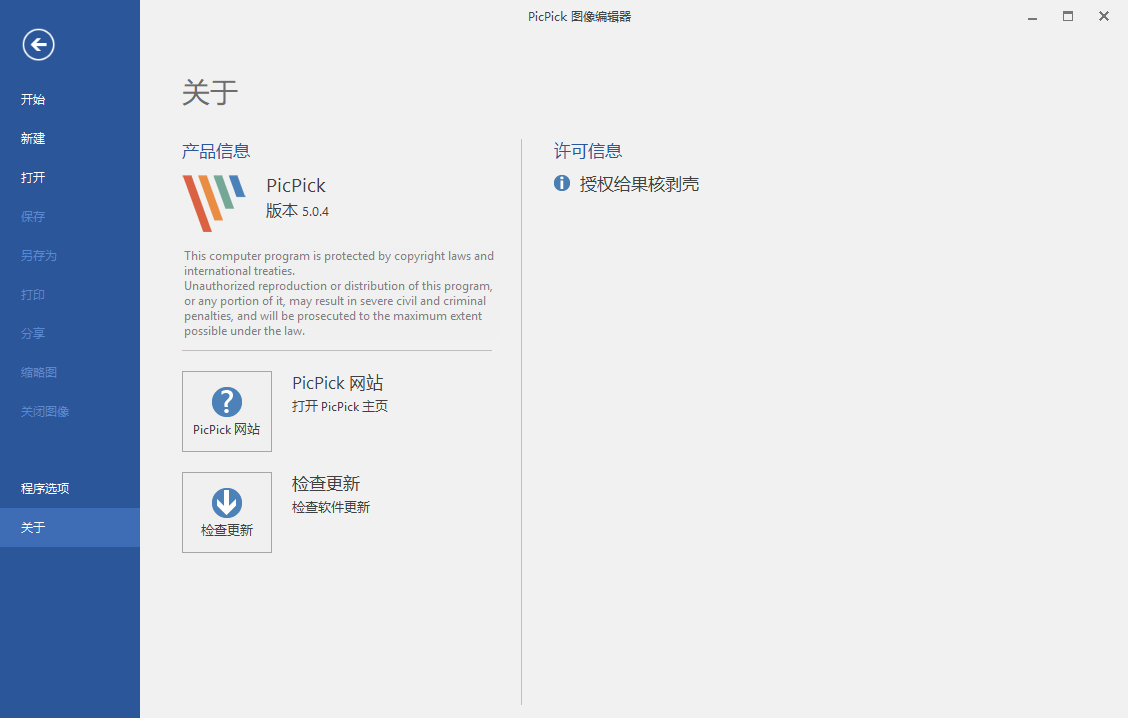Select the highlighted 关于 sidebar item
Image resolution: width=1128 pixels, height=718 pixels.
click(70, 527)
